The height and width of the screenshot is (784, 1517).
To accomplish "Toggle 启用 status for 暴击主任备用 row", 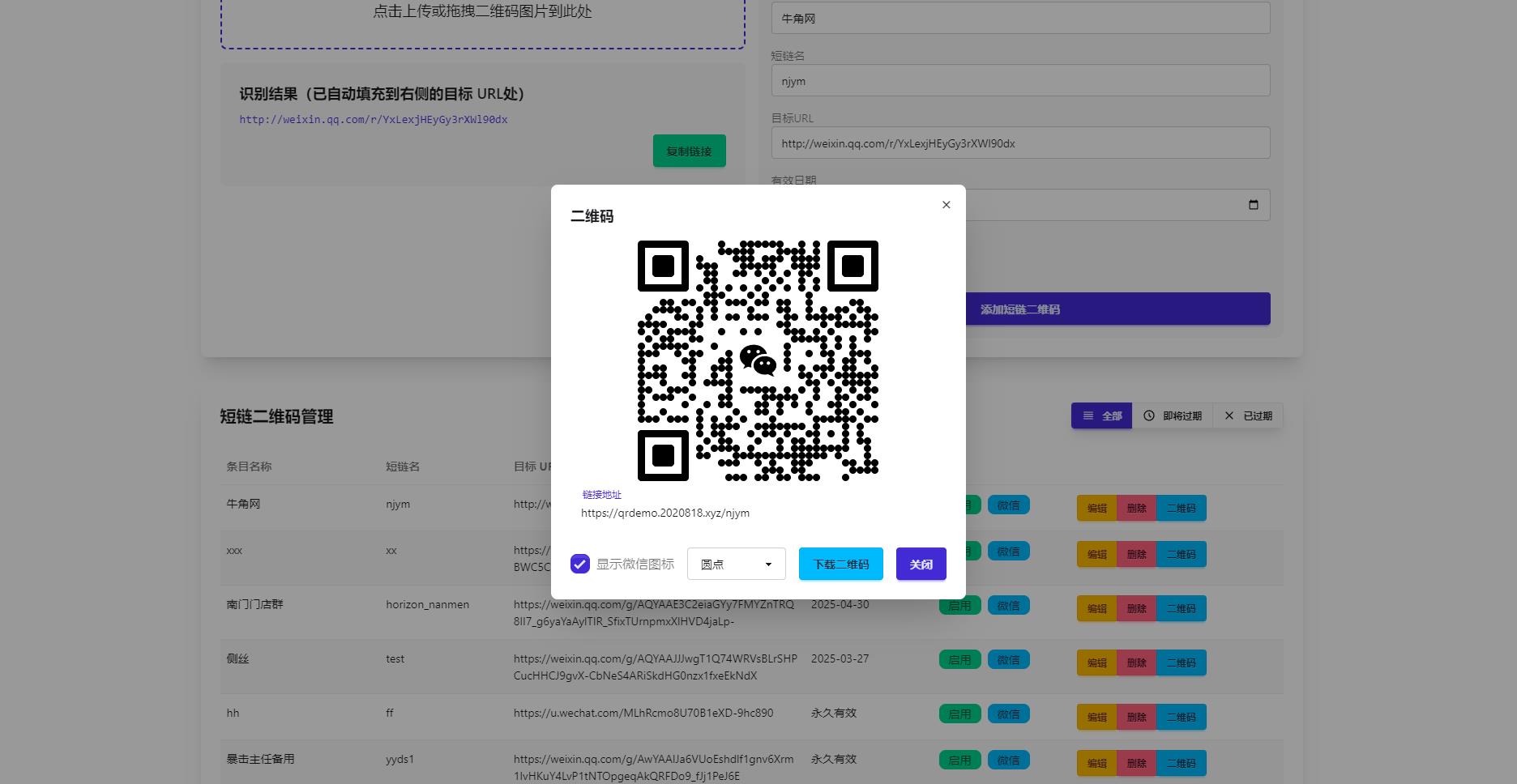I will click(x=959, y=760).
